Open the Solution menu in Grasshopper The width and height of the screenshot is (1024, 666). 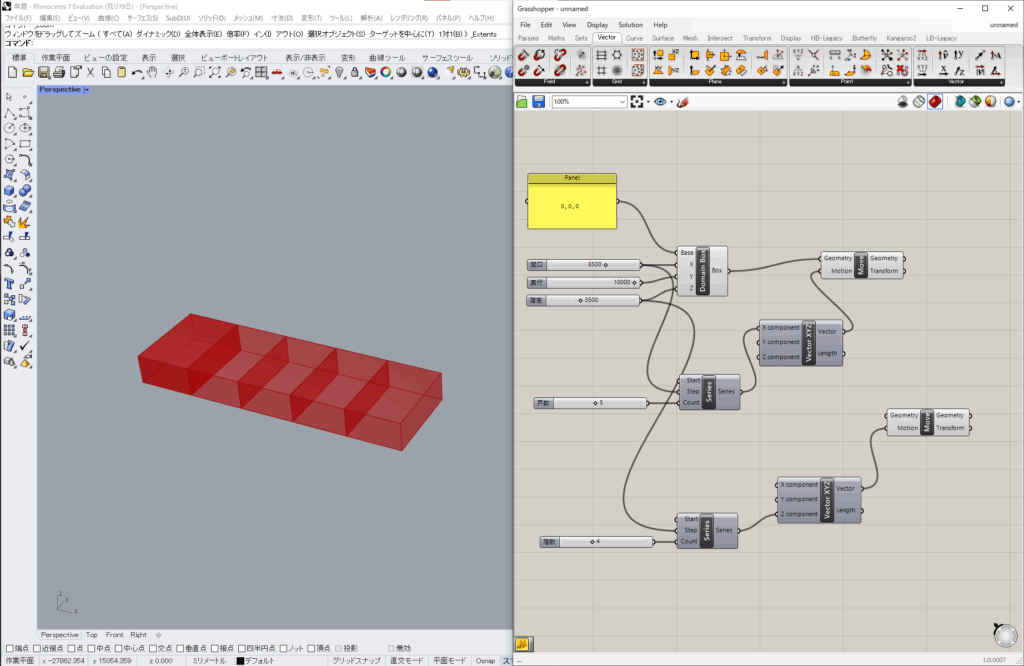[630, 25]
